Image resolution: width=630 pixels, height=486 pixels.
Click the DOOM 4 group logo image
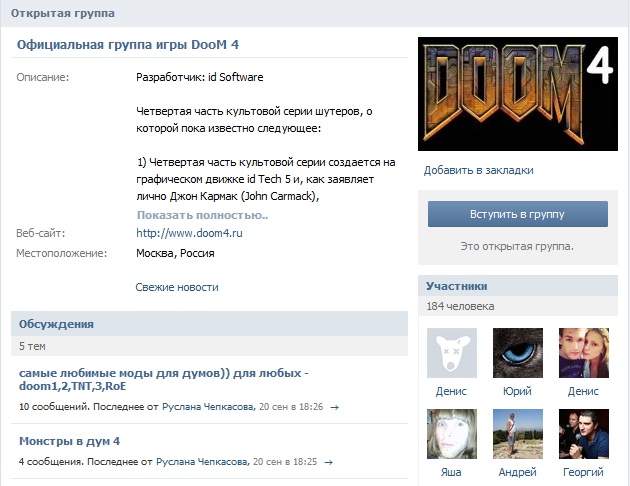pos(518,94)
